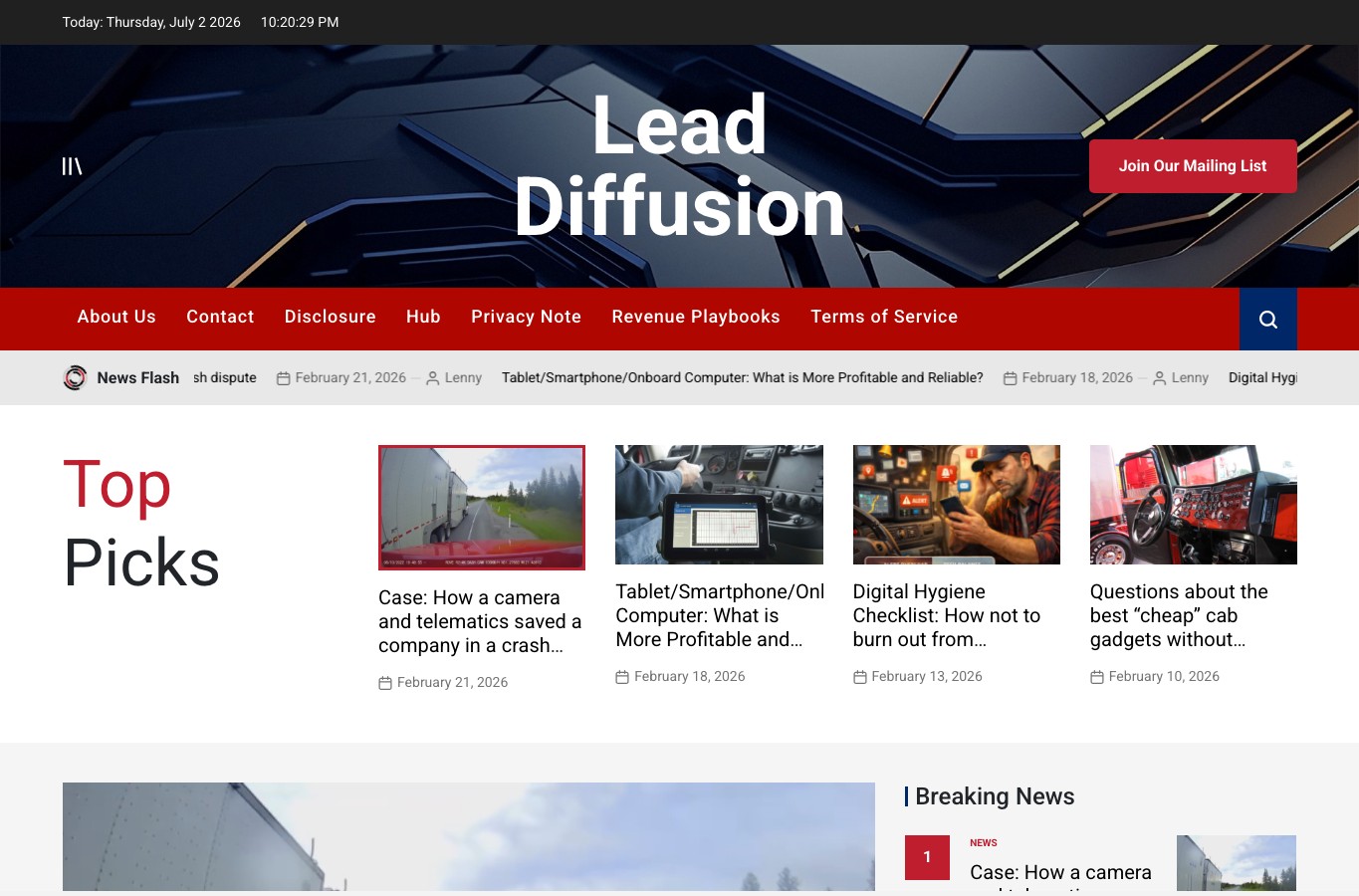Image resolution: width=1359 pixels, height=896 pixels.
Task: Click tablet in truck cab thumbnail
Action: point(719,505)
